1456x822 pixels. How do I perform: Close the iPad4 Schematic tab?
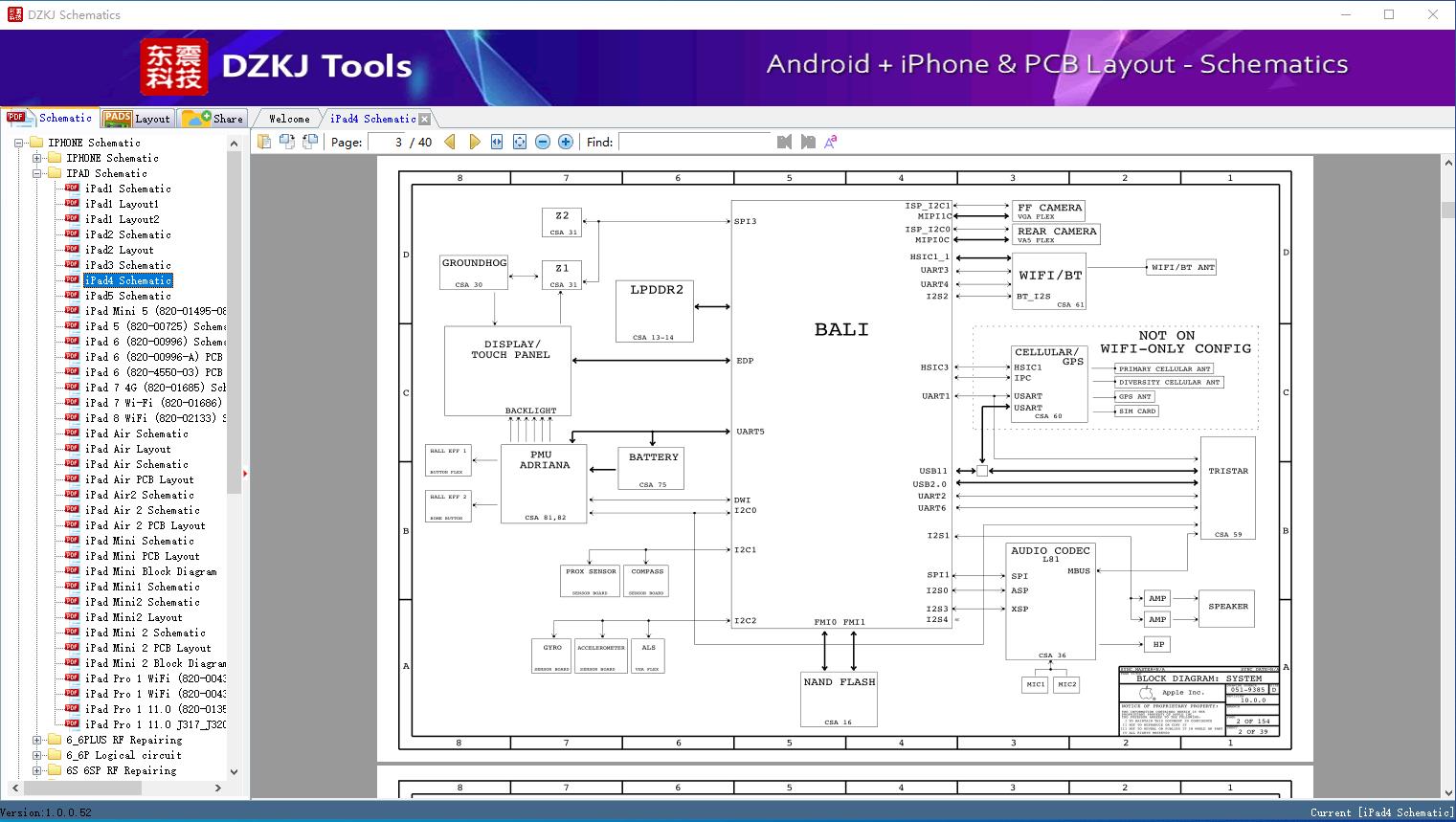[425, 119]
